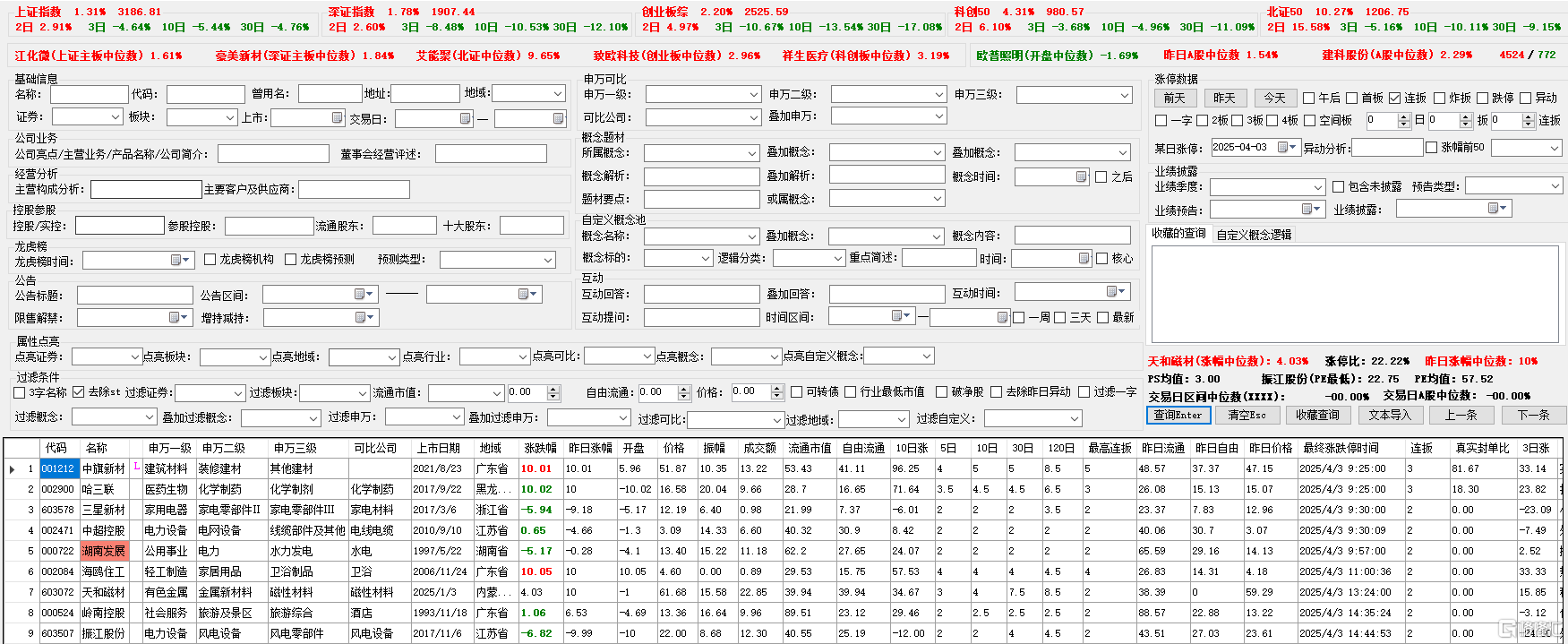
Task: Click the 前天 button
Action: coord(1174,98)
